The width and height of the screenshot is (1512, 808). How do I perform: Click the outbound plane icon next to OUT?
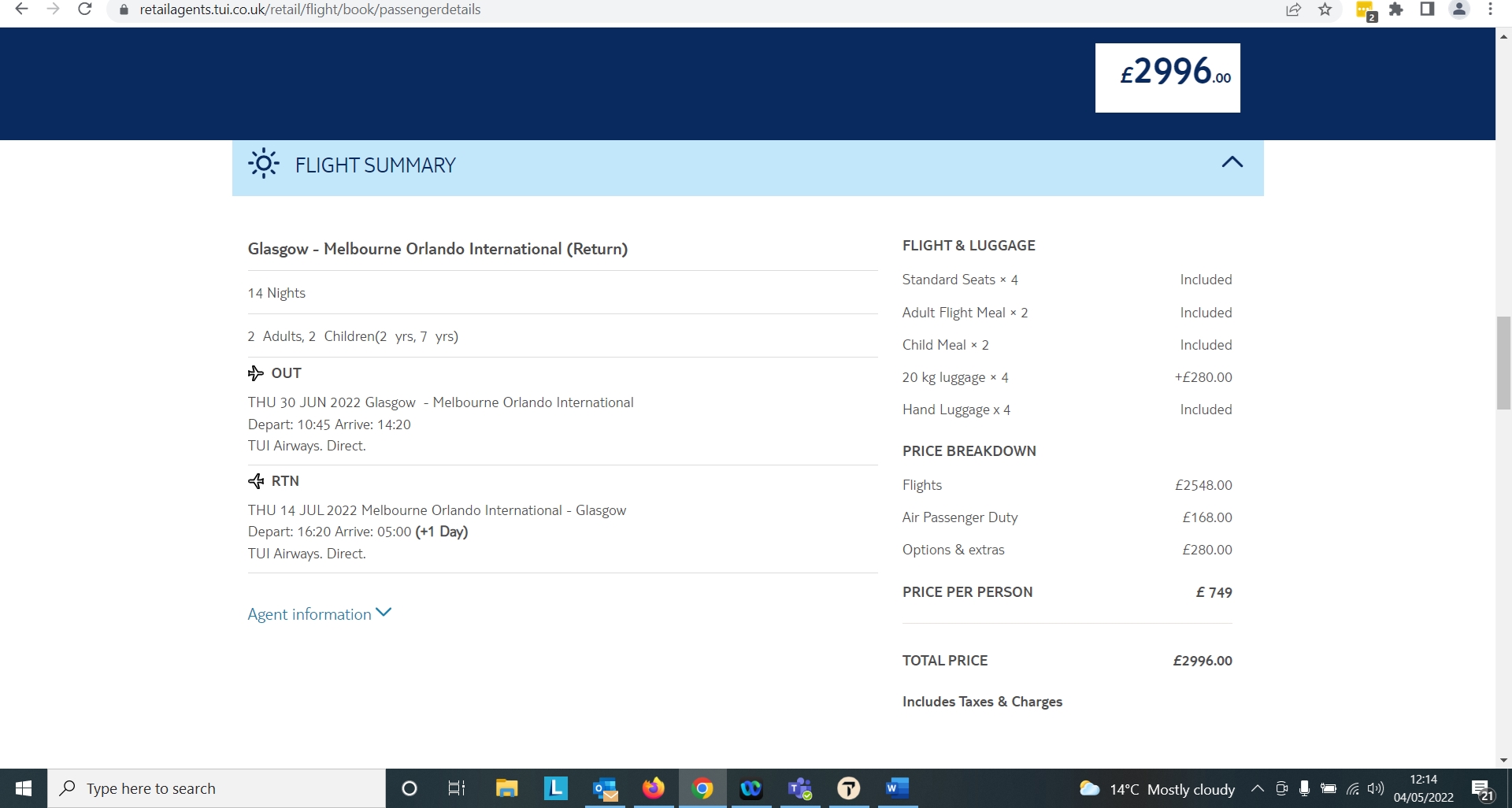point(256,373)
